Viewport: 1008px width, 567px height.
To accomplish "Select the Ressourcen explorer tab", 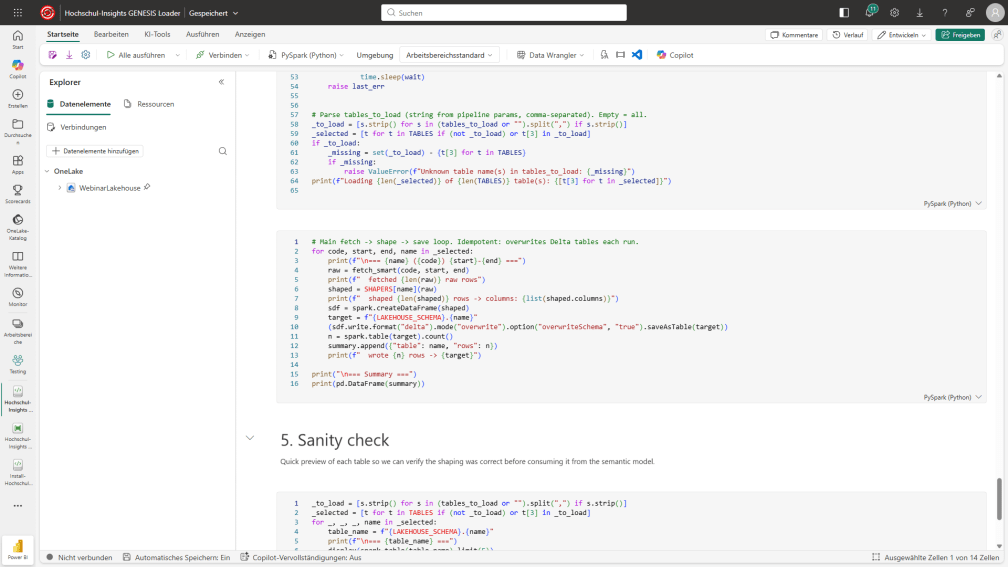I will (x=149, y=104).
